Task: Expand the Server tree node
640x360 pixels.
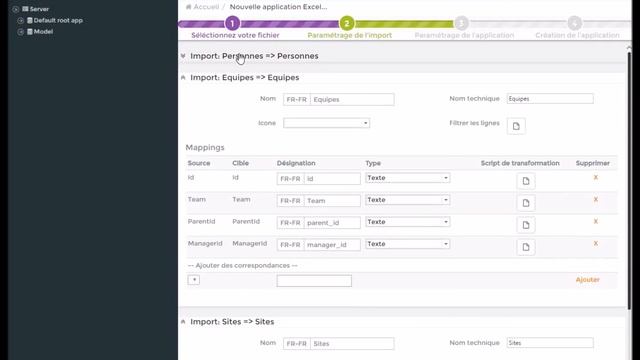Action: tap(16, 9)
